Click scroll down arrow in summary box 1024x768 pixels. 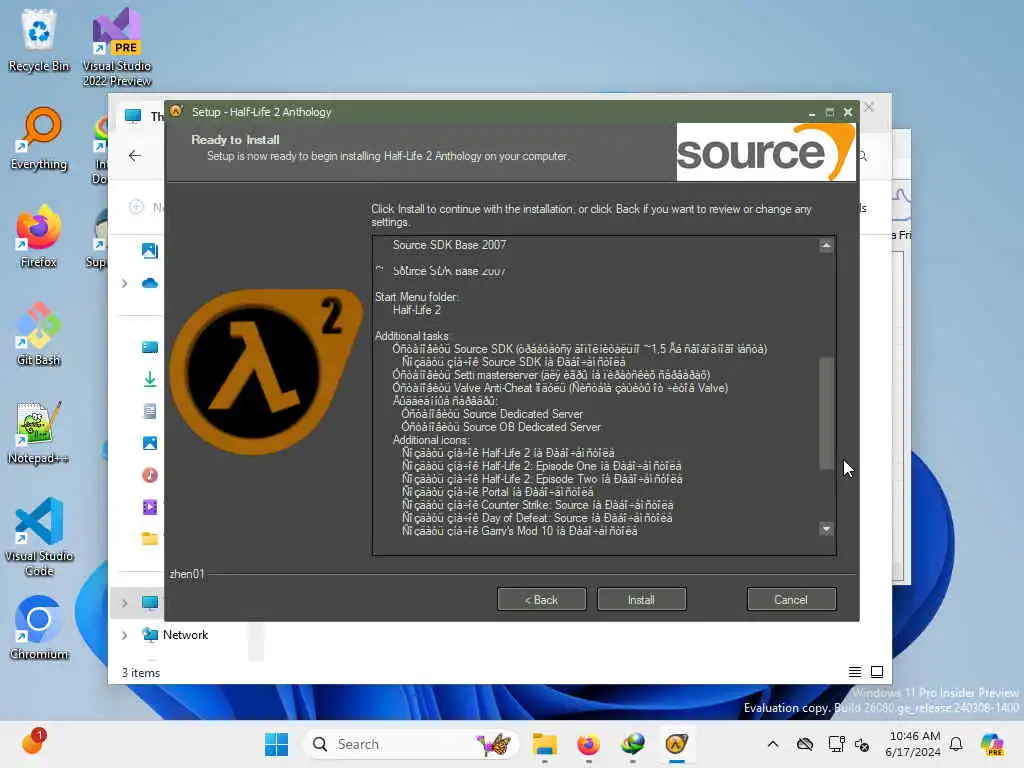tap(826, 529)
